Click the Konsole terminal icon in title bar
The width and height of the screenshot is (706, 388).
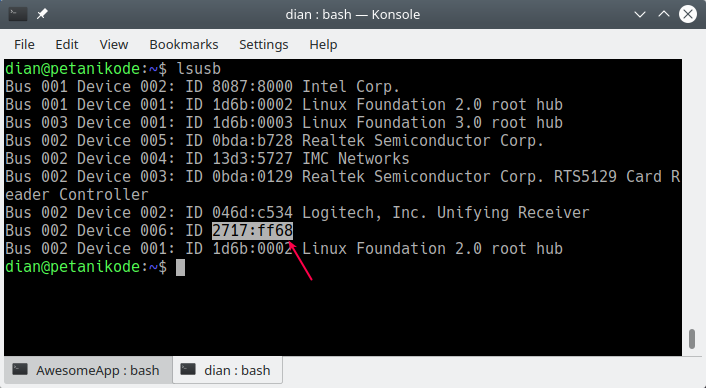click(x=18, y=14)
